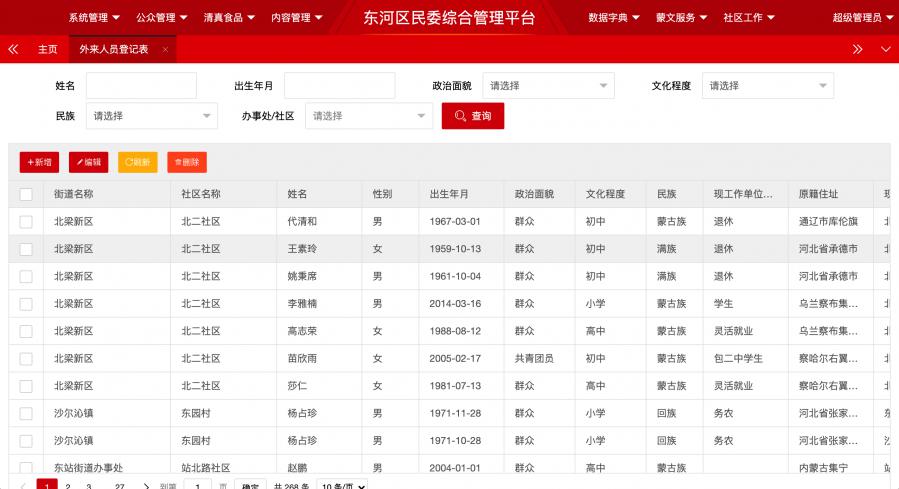Close the 外来人员登记表 tab
The height and width of the screenshot is (489, 899).
point(165,49)
